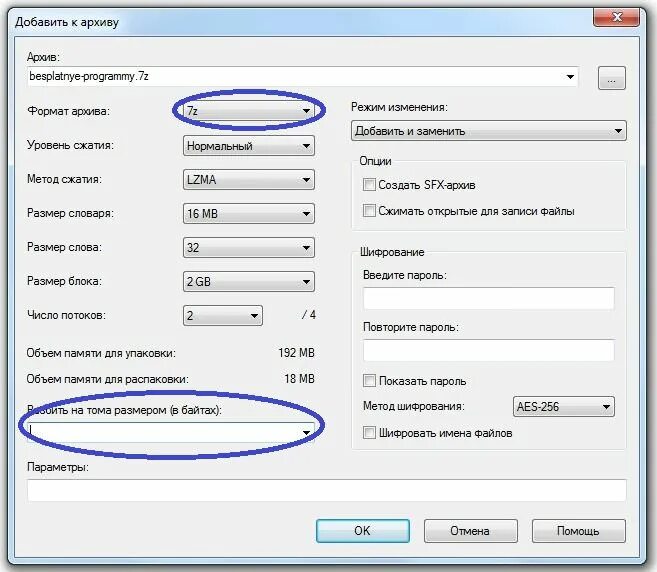Check the Показать пароль checkbox
The width and height of the screenshot is (657, 572).
pos(369,380)
